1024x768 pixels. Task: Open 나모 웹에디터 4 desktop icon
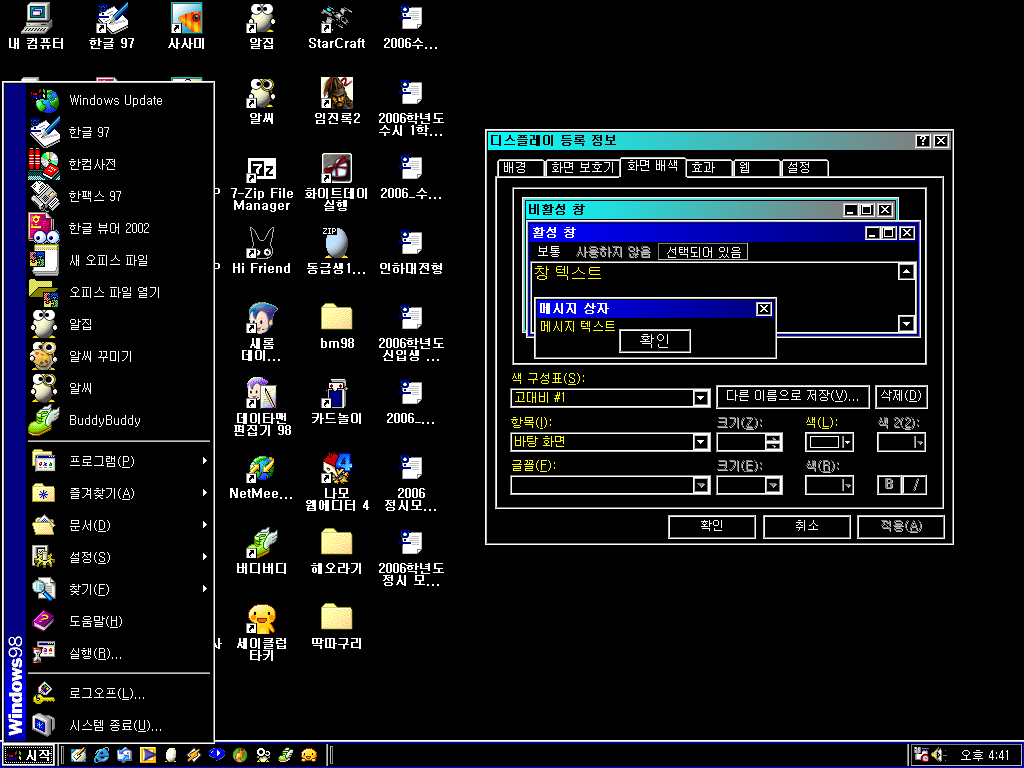(336, 483)
